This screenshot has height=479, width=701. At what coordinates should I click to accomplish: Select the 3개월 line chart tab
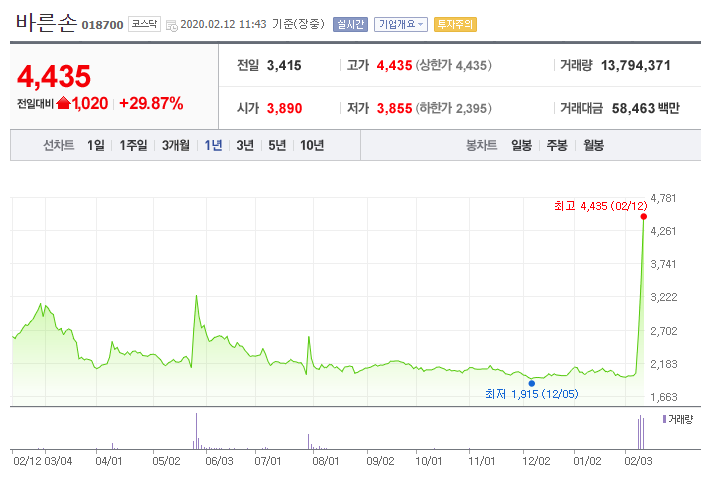[x=176, y=145]
